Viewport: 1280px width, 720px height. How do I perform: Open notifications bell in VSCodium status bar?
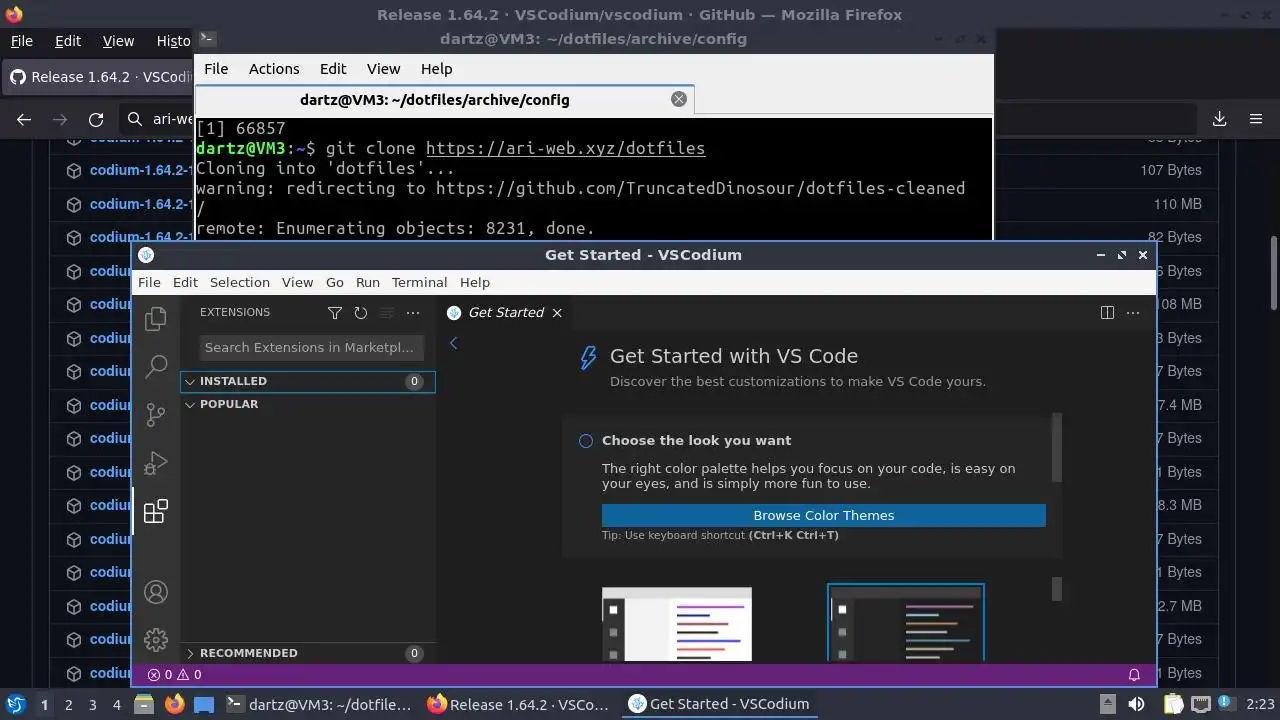click(x=1134, y=675)
